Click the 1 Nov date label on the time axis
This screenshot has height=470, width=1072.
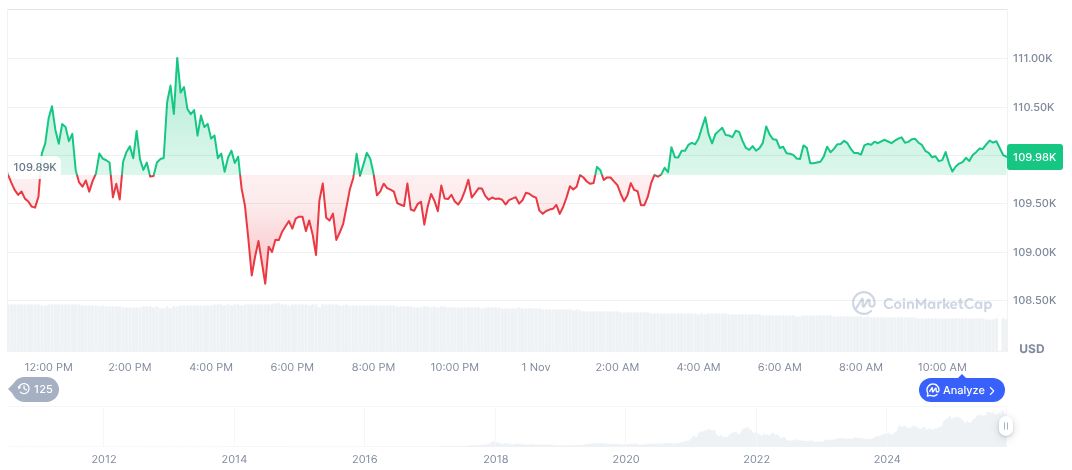coord(536,367)
